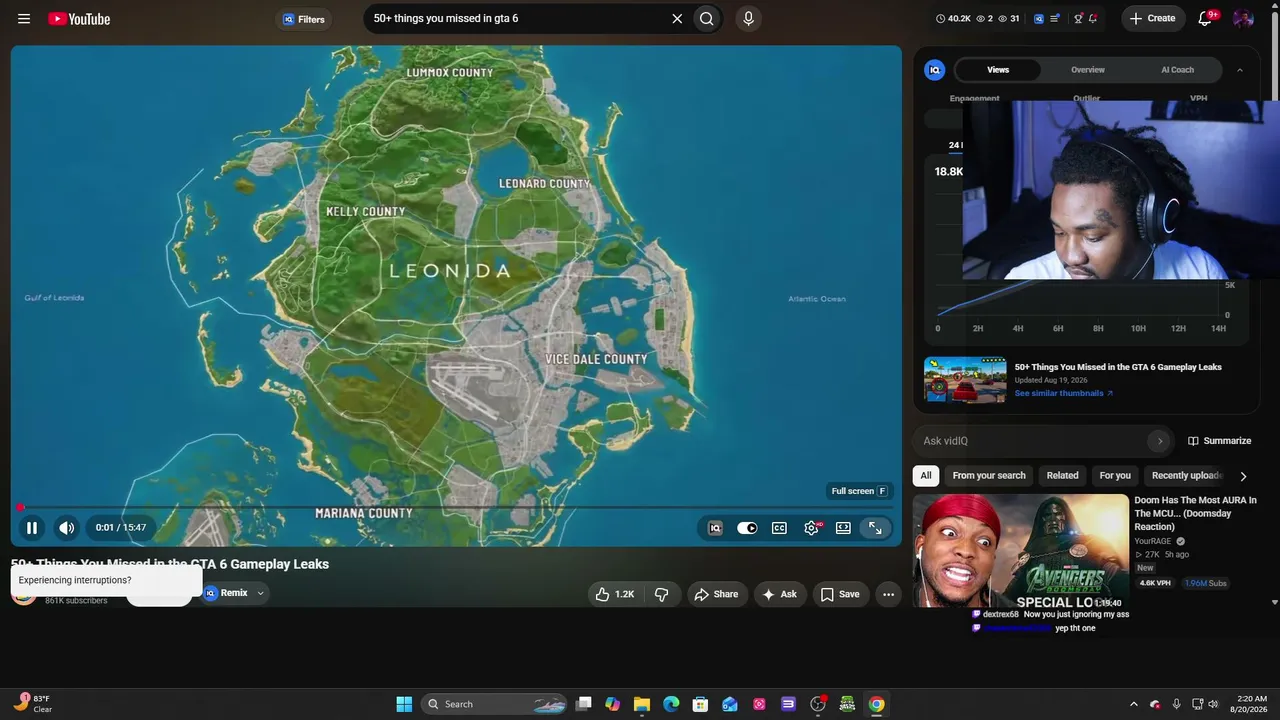Open Google Chrome from the taskbar

pos(876,704)
